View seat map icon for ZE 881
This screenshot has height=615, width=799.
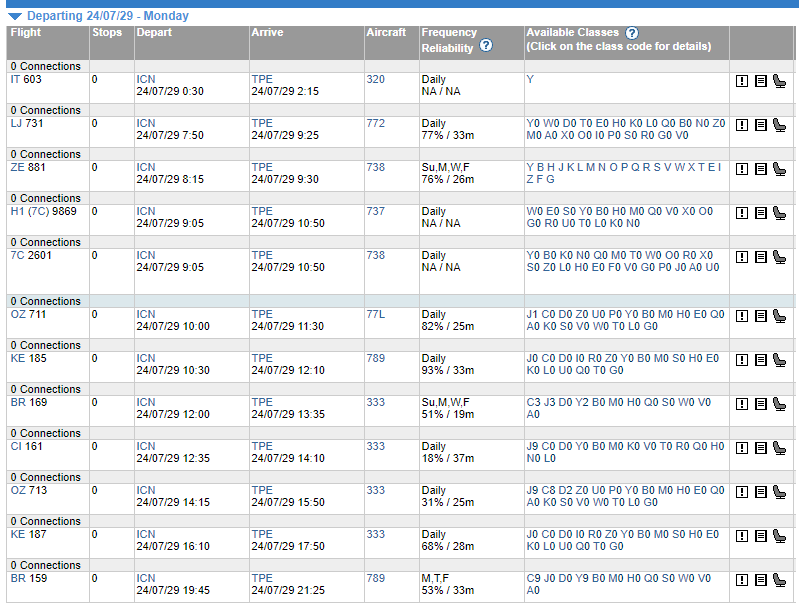(x=780, y=169)
